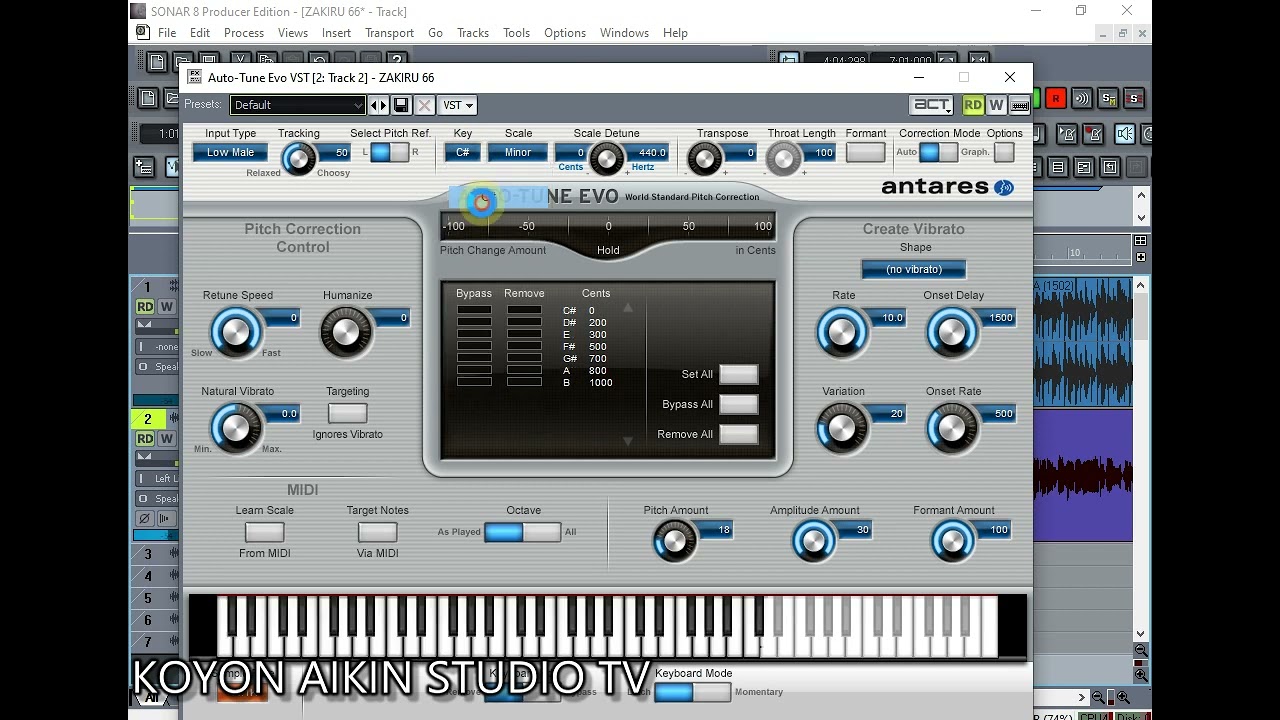
Task: Click the input echo icon in SONAR toolbar
Action: tap(1081, 98)
